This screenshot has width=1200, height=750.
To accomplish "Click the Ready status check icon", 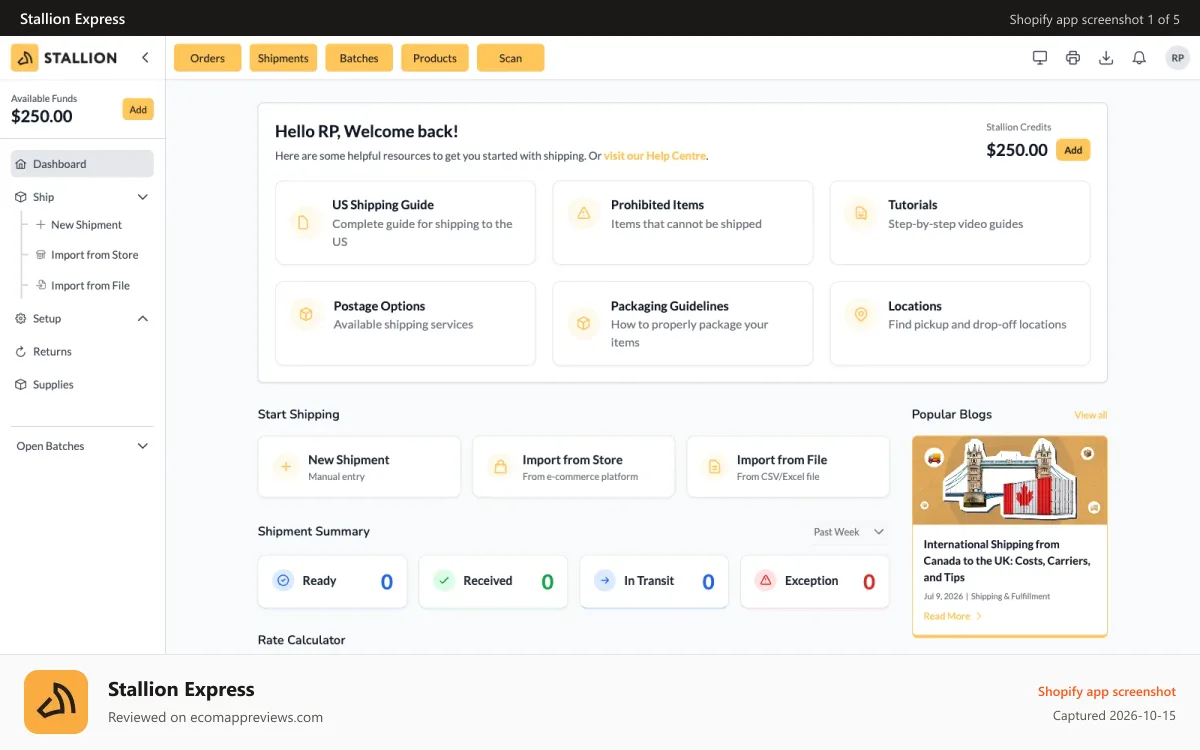I will point(283,580).
